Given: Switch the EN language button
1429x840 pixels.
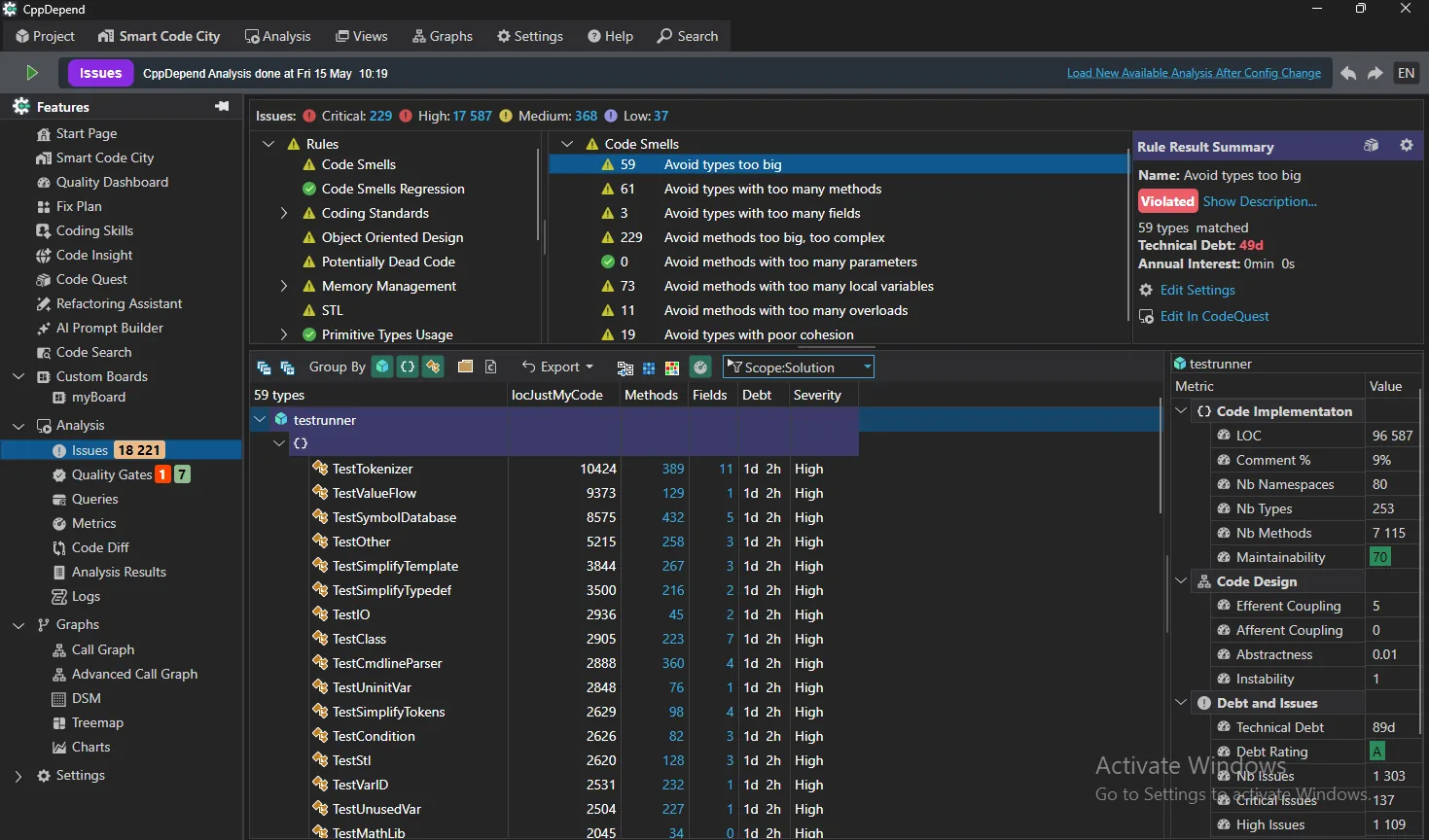Looking at the screenshot, I should tap(1407, 73).
